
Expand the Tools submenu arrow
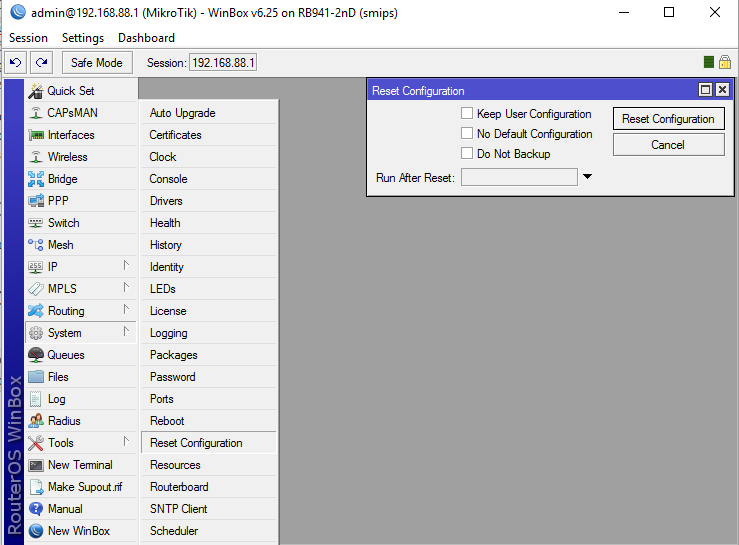point(126,441)
